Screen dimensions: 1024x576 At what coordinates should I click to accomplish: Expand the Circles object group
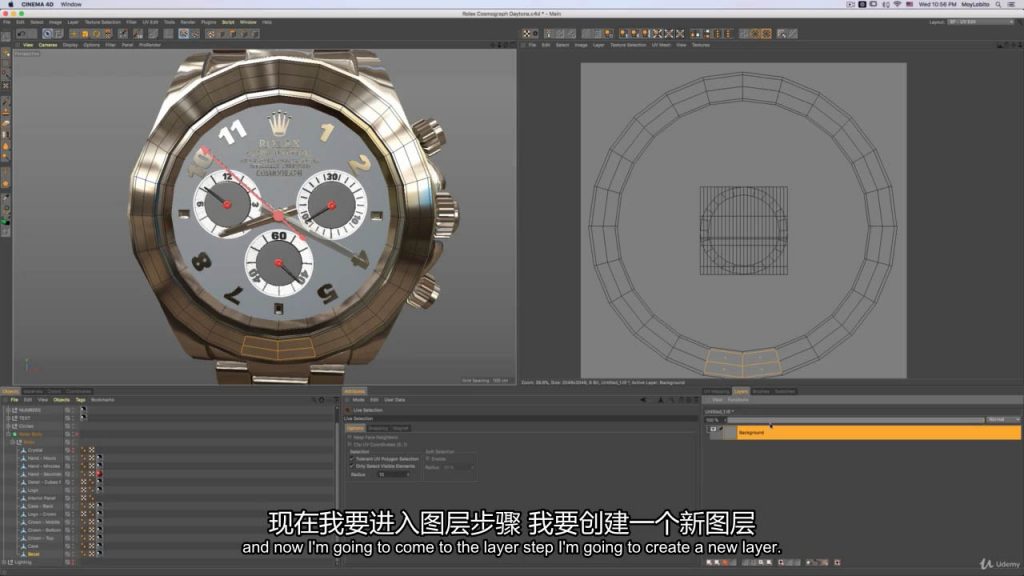tap(8, 426)
